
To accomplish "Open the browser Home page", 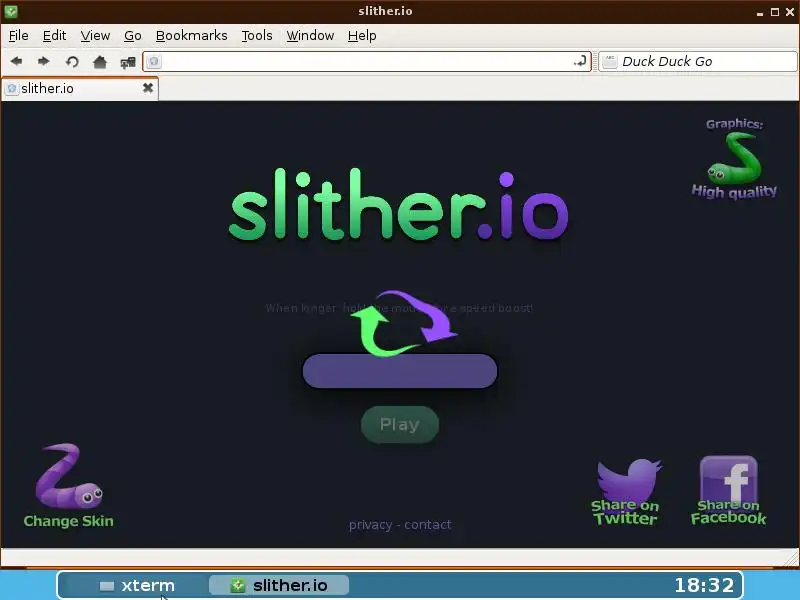I will [x=99, y=62].
